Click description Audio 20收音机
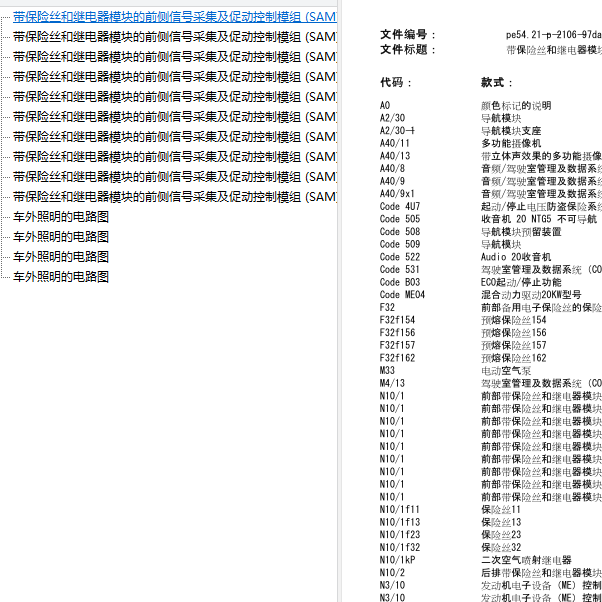The width and height of the screenshot is (602, 602). [x=516, y=257]
